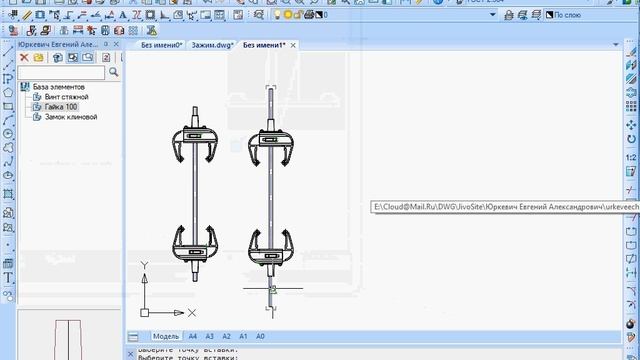Click the magnifier search icon in panel
This screenshot has height=360, width=640.
[x=113, y=72]
